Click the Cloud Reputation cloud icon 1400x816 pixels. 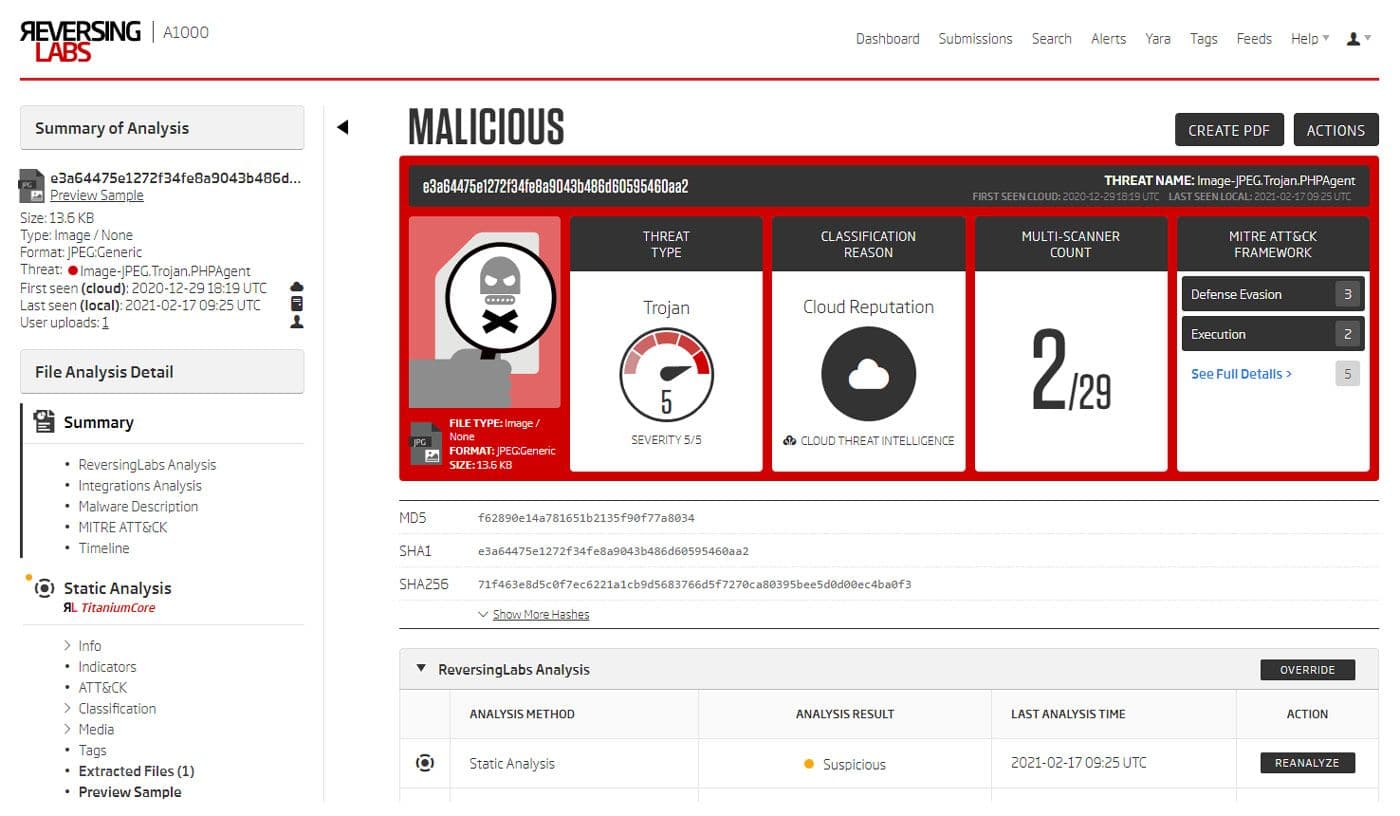click(x=868, y=374)
